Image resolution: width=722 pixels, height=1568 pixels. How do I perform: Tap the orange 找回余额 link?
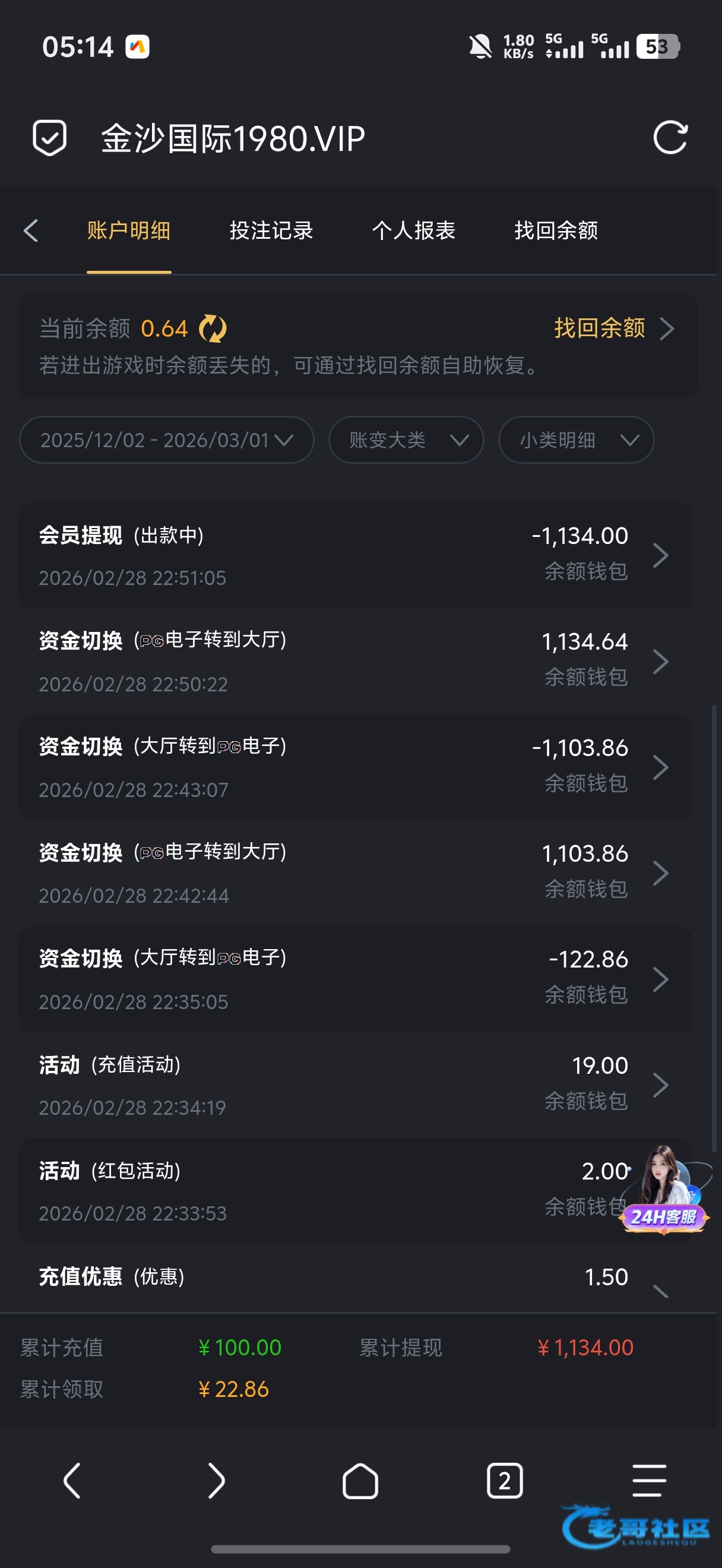coord(612,328)
